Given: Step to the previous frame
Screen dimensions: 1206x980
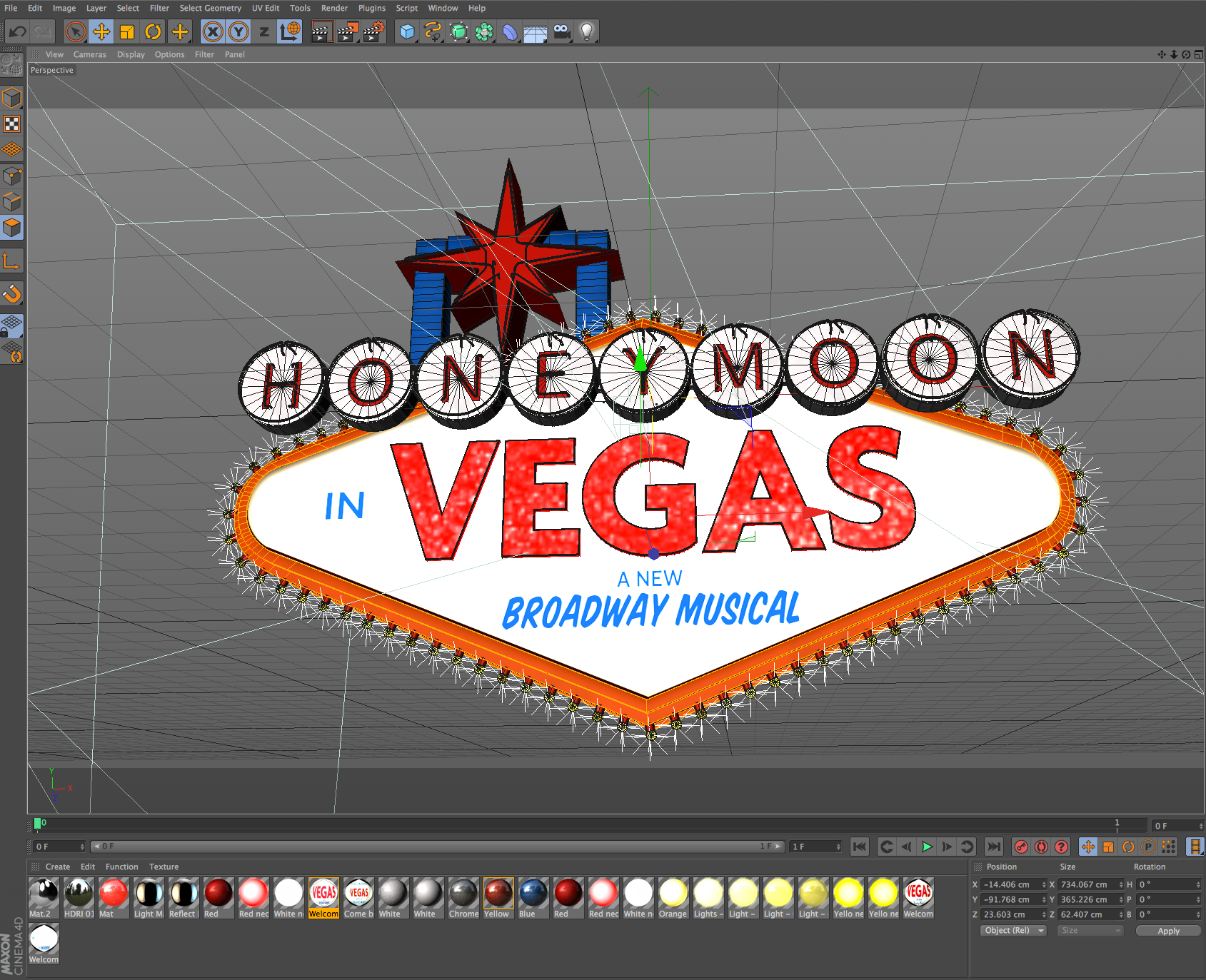Looking at the screenshot, I should pyautogui.click(x=907, y=847).
